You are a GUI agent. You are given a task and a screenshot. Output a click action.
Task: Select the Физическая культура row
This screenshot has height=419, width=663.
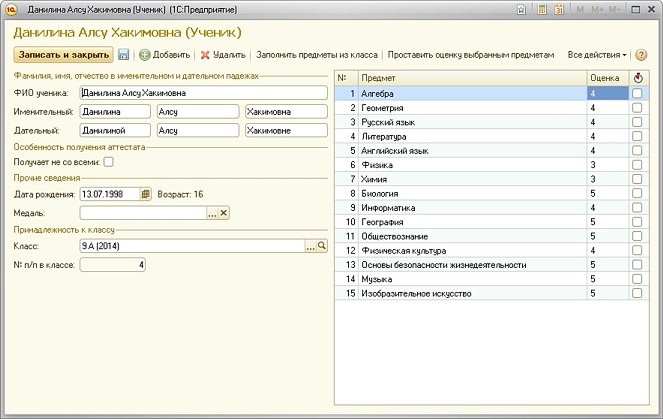pos(491,250)
